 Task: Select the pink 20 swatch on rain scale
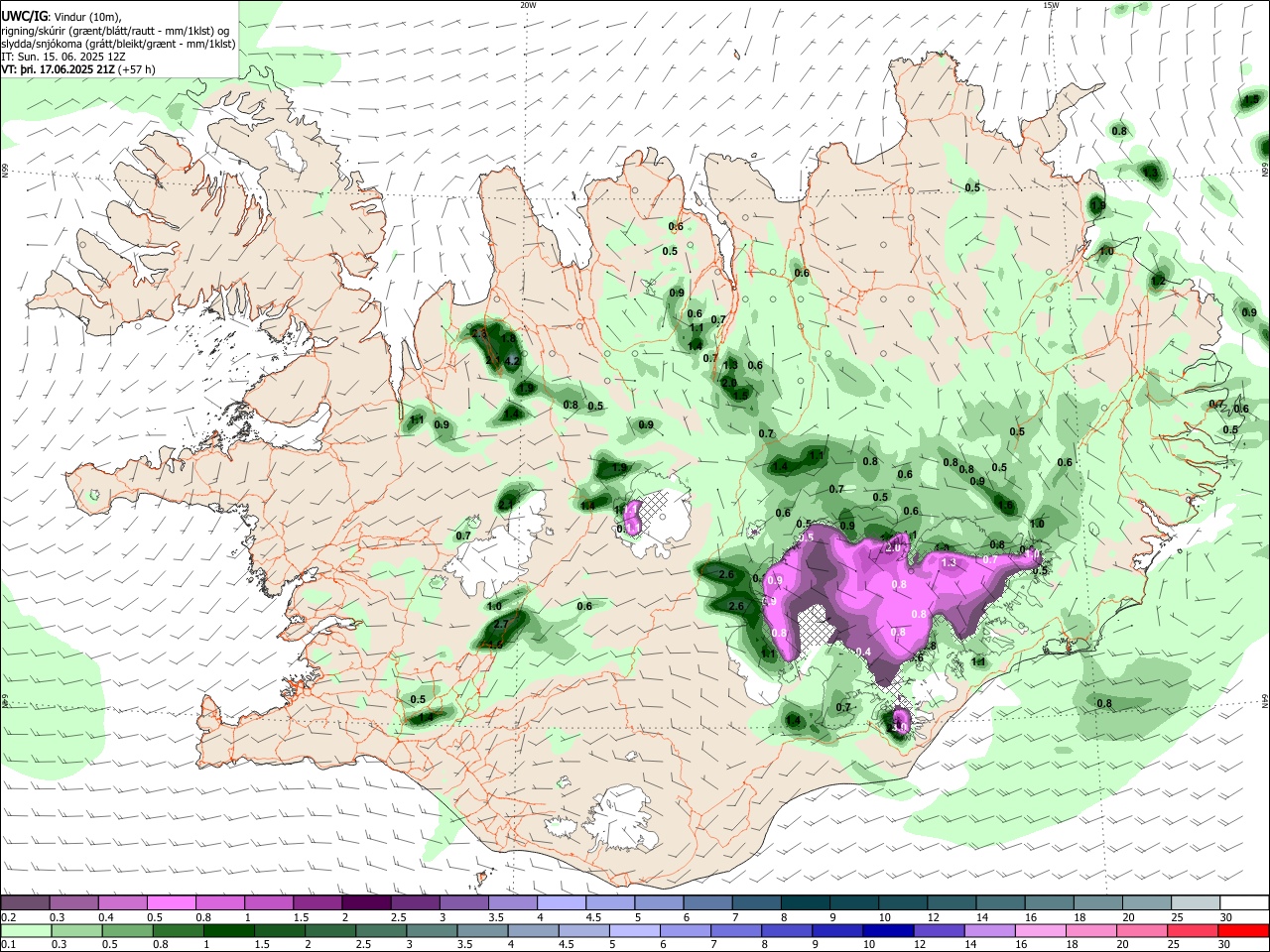[x=1141, y=930]
